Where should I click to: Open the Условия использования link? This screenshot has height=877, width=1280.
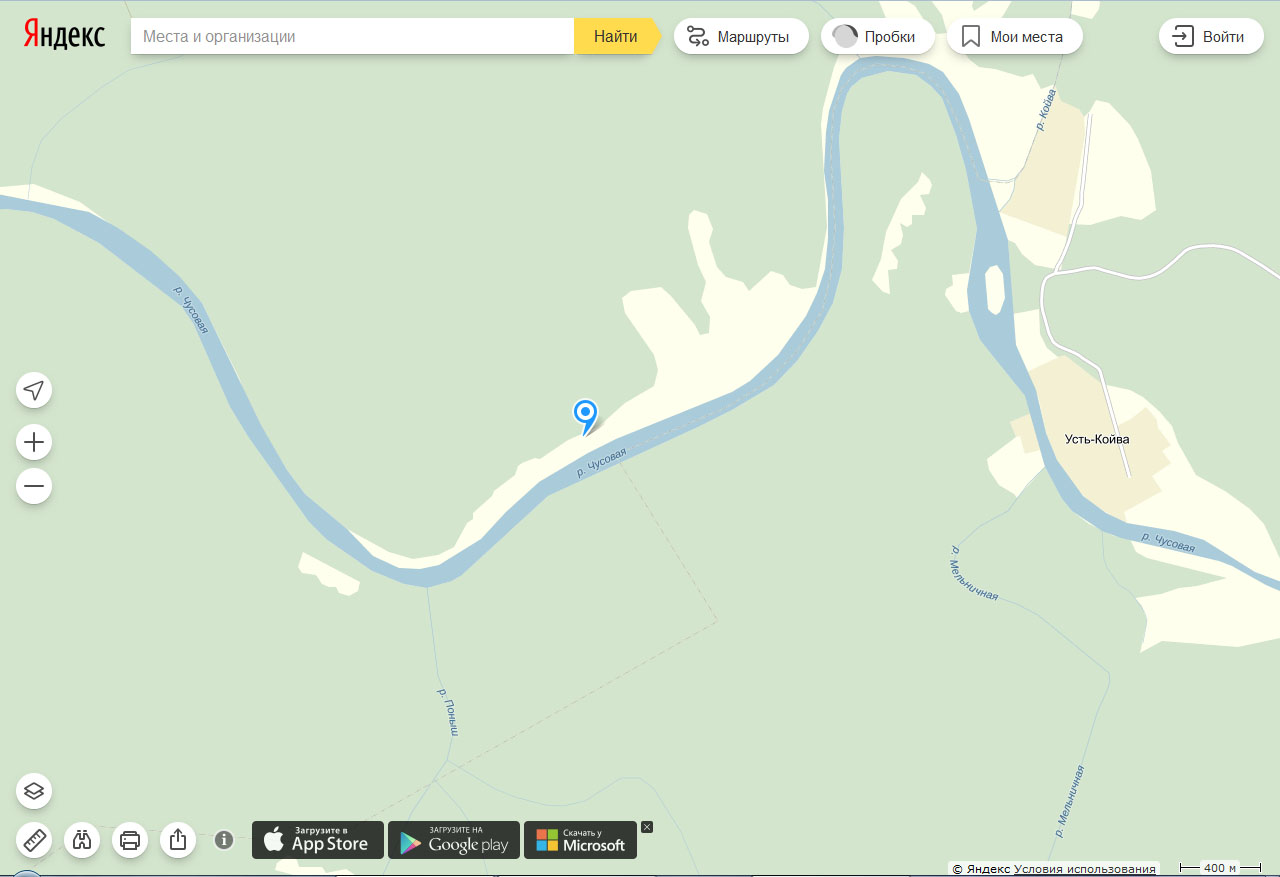[1085, 869]
